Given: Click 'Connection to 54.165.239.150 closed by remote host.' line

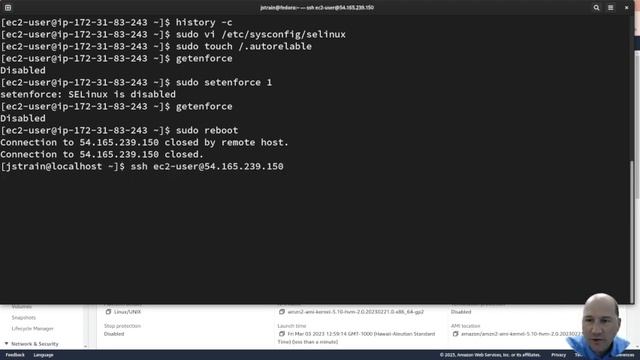Looking at the screenshot, I should (144, 142).
